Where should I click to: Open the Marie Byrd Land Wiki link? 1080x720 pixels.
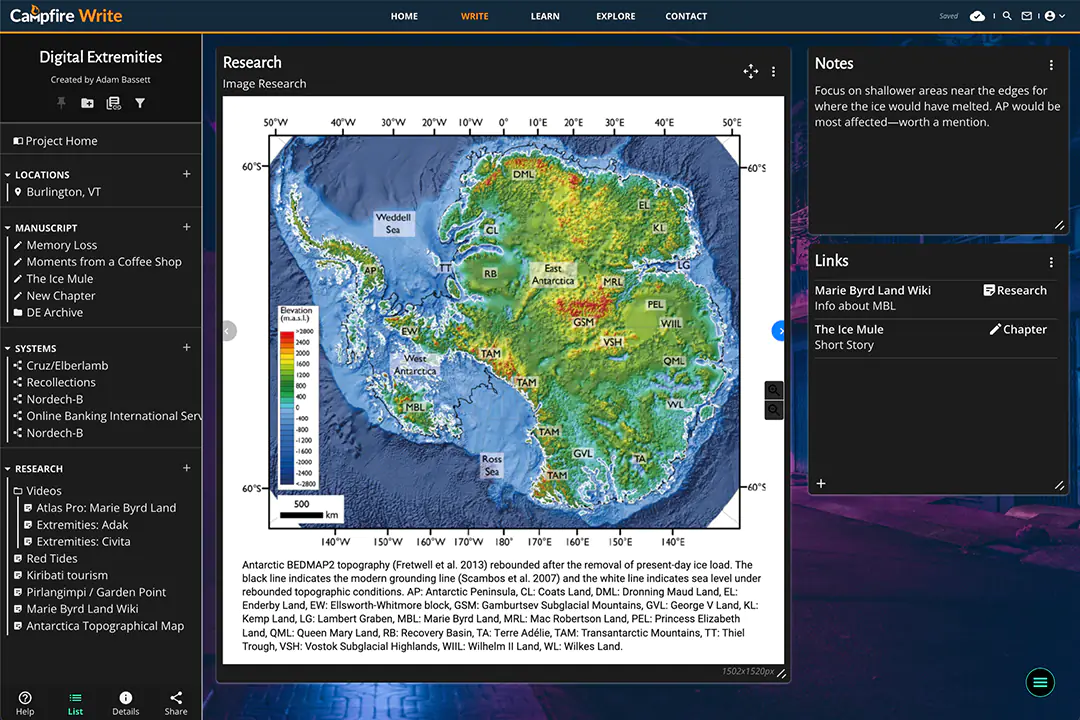[872, 290]
